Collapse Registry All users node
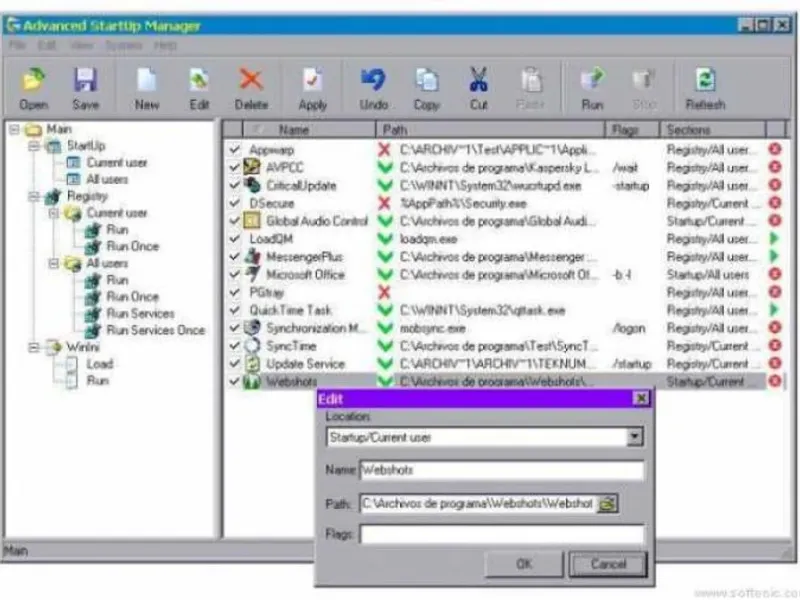This screenshot has width=800, height=600. pos(54,263)
